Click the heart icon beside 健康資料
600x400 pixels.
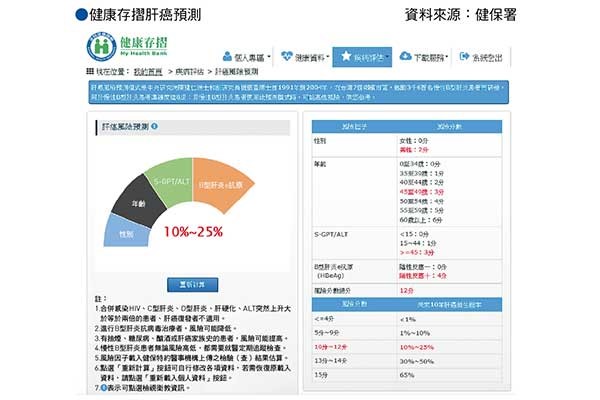pos(288,57)
